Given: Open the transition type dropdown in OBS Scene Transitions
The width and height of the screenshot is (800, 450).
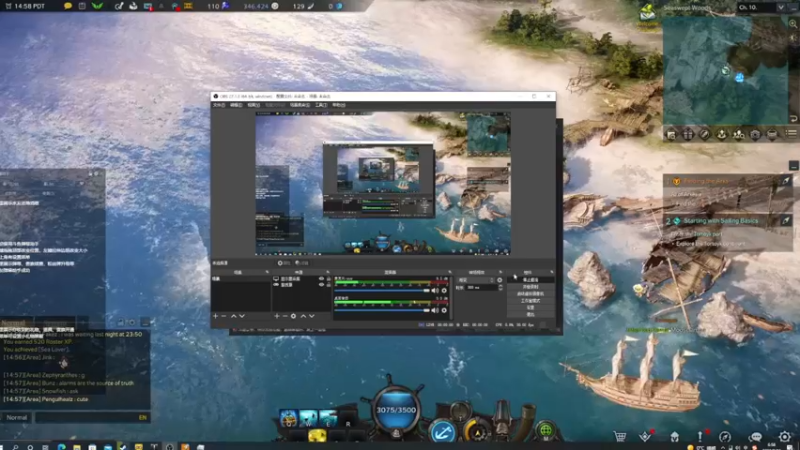Looking at the screenshot, I should point(476,280).
